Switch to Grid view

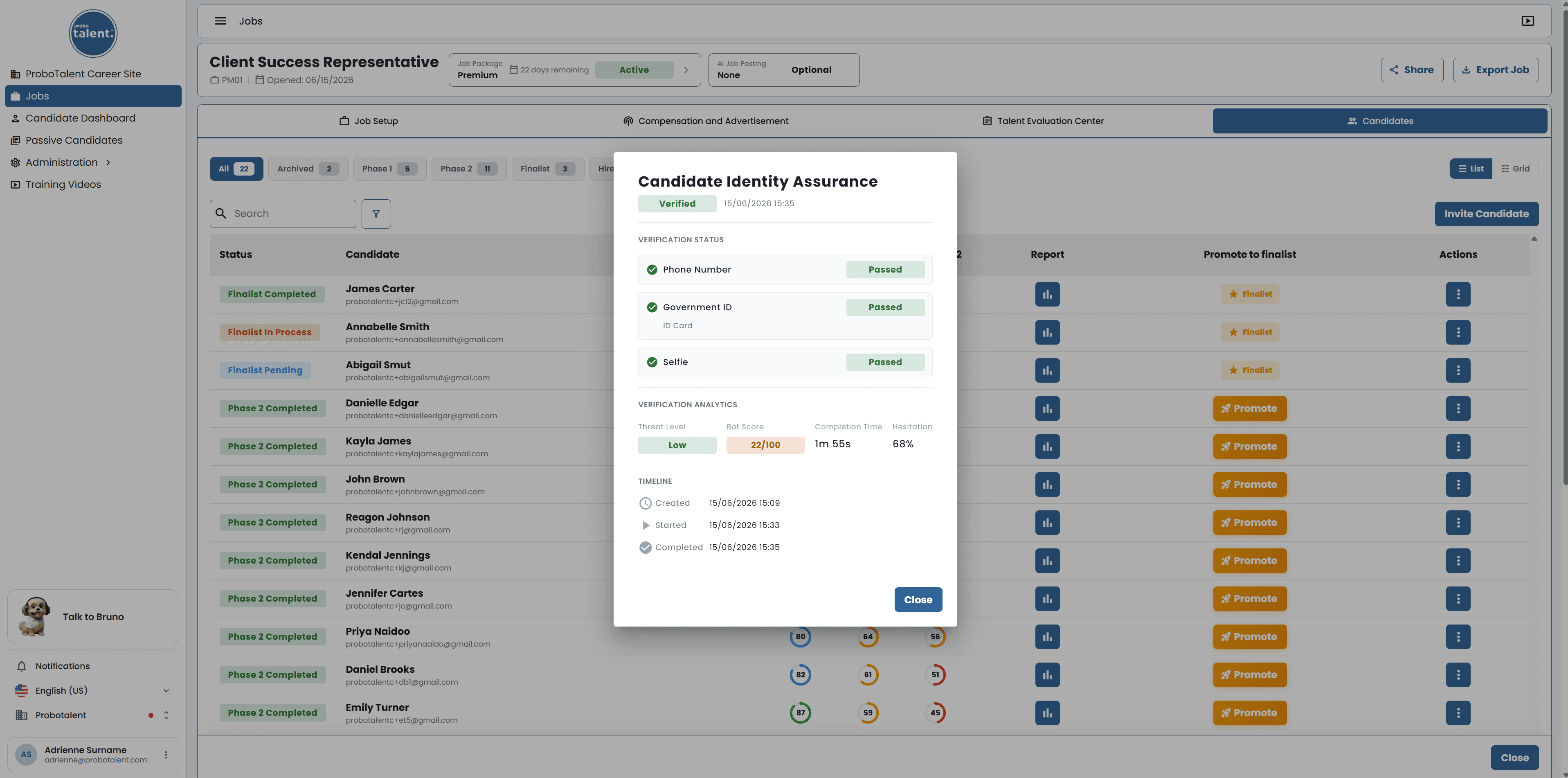(x=1515, y=169)
